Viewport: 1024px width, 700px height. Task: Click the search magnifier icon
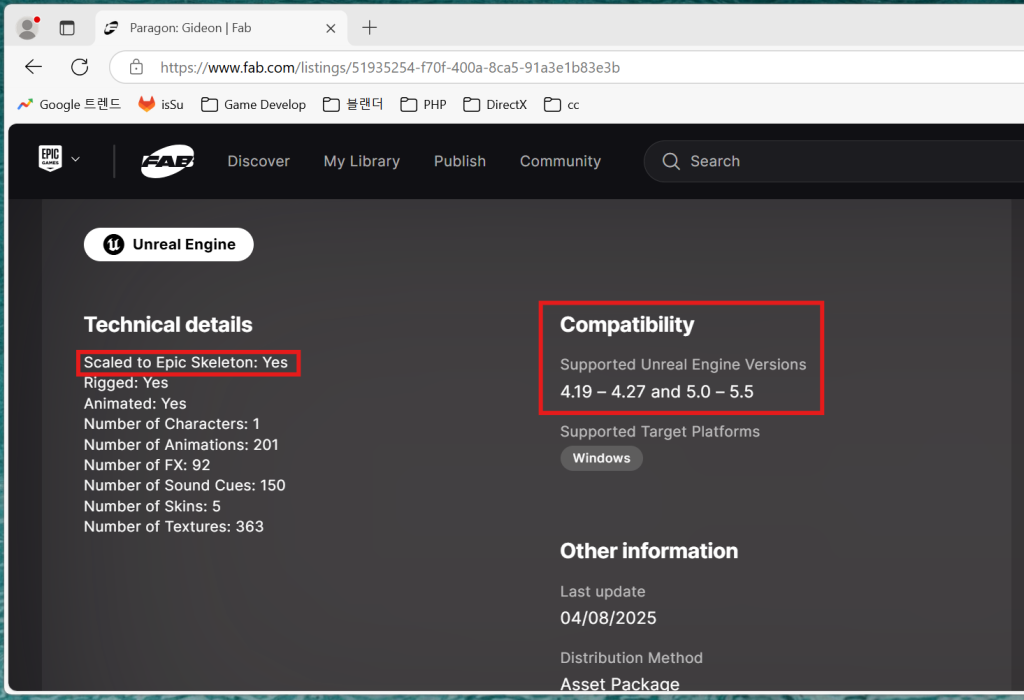coord(671,161)
